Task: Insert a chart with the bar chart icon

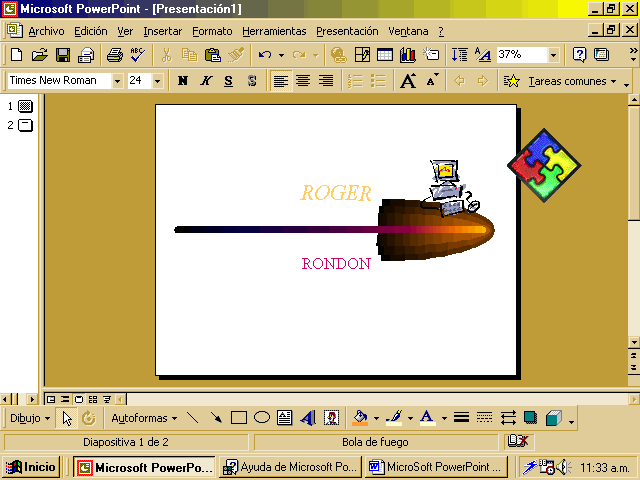Action: (408, 55)
